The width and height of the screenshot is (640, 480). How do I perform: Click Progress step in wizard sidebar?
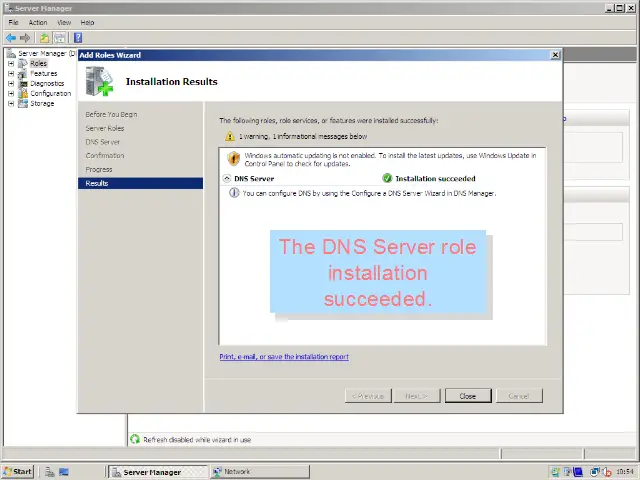[99, 169]
